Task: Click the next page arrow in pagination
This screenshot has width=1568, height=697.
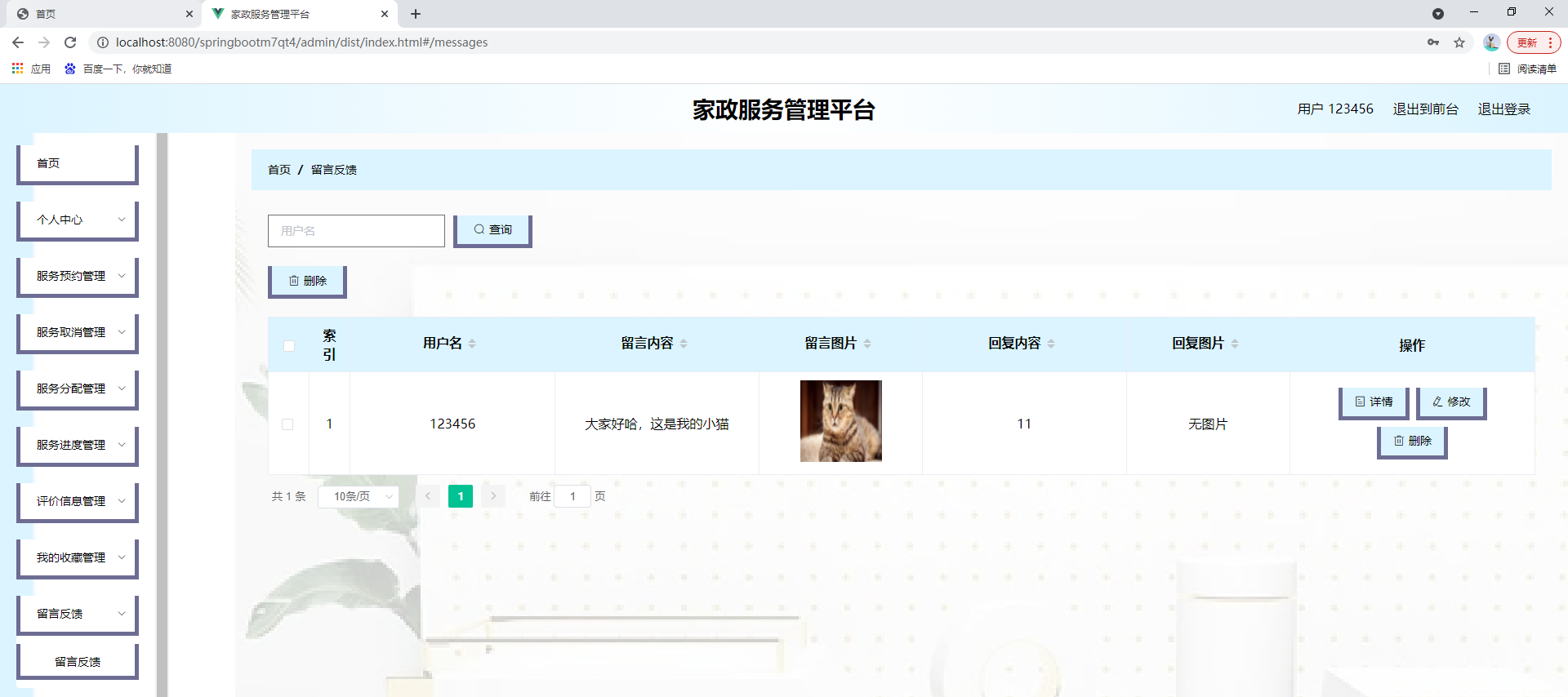Action: (x=493, y=496)
